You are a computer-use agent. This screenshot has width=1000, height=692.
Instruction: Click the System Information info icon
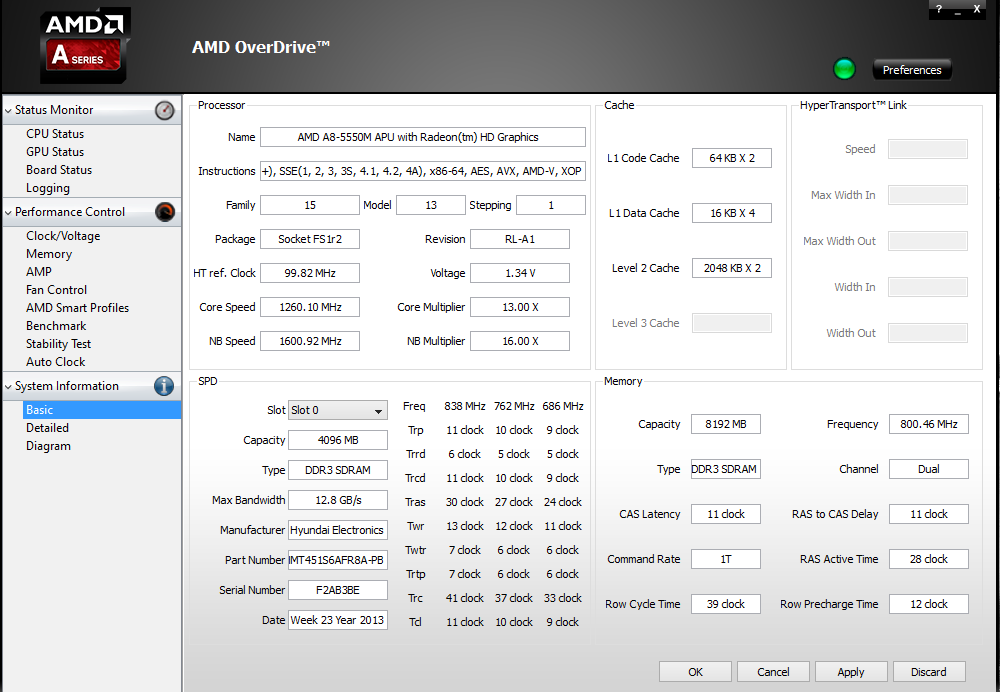click(164, 386)
